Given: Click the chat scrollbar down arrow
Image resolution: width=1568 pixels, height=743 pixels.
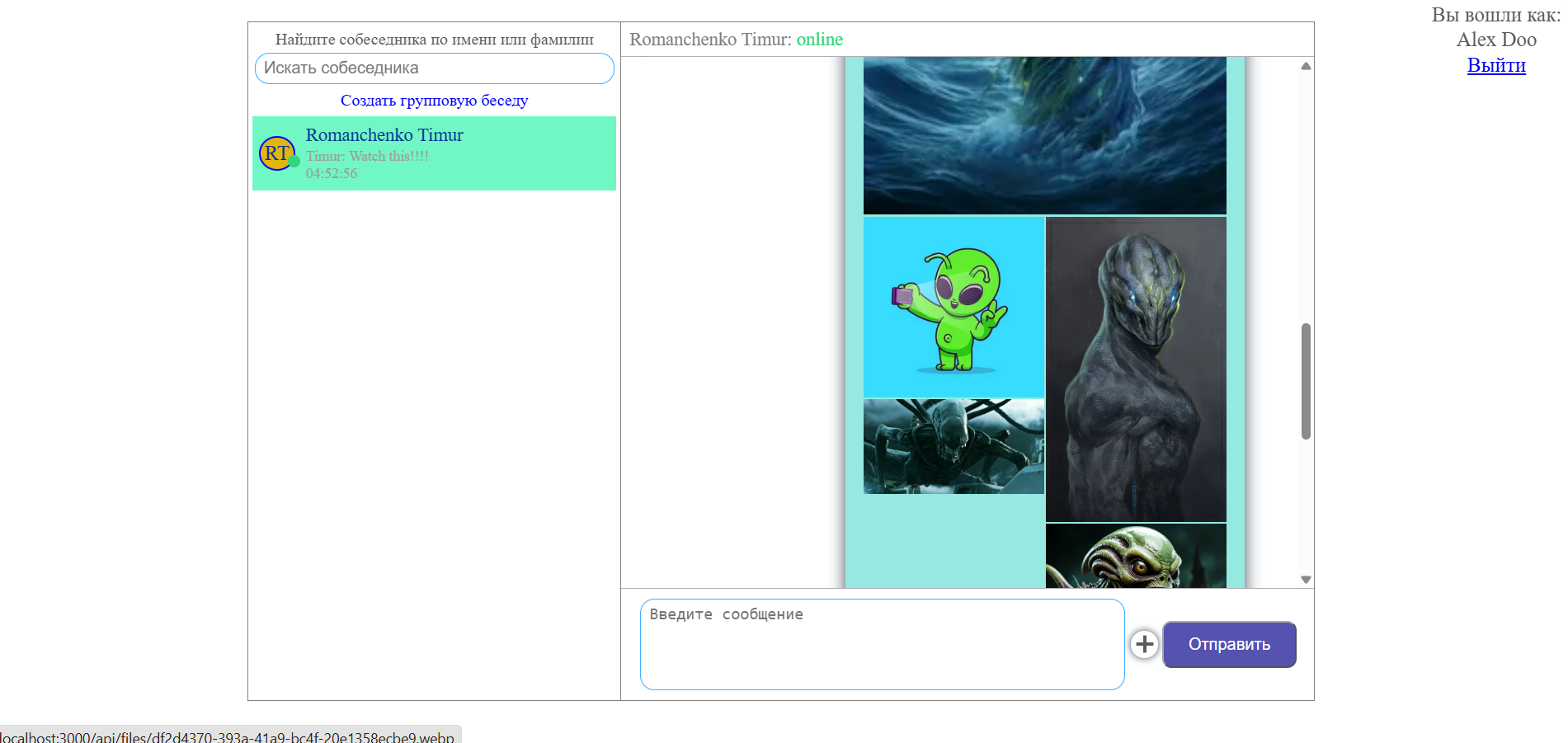Looking at the screenshot, I should 1306,580.
